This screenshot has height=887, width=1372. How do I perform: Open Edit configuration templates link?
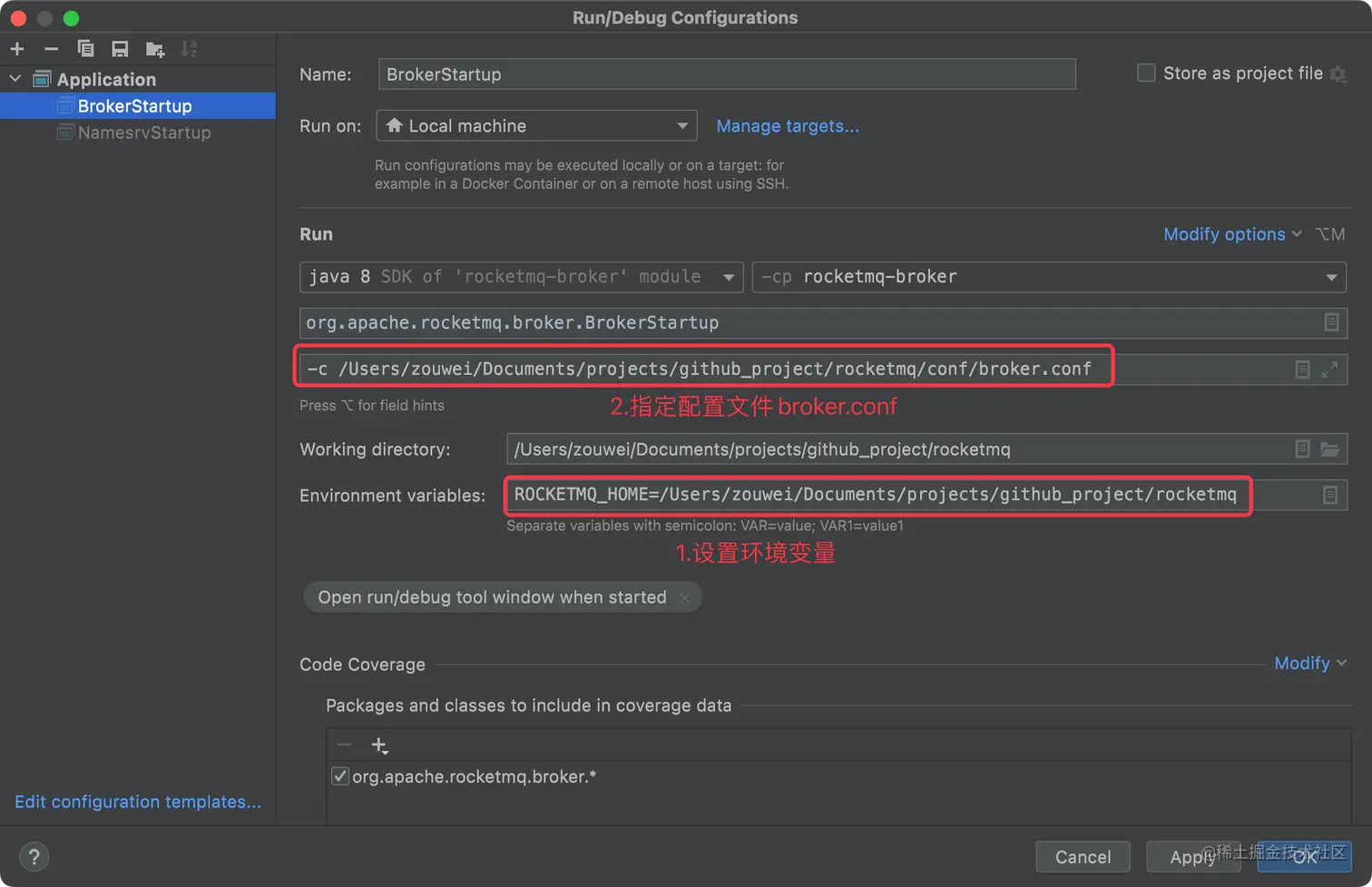(x=138, y=802)
